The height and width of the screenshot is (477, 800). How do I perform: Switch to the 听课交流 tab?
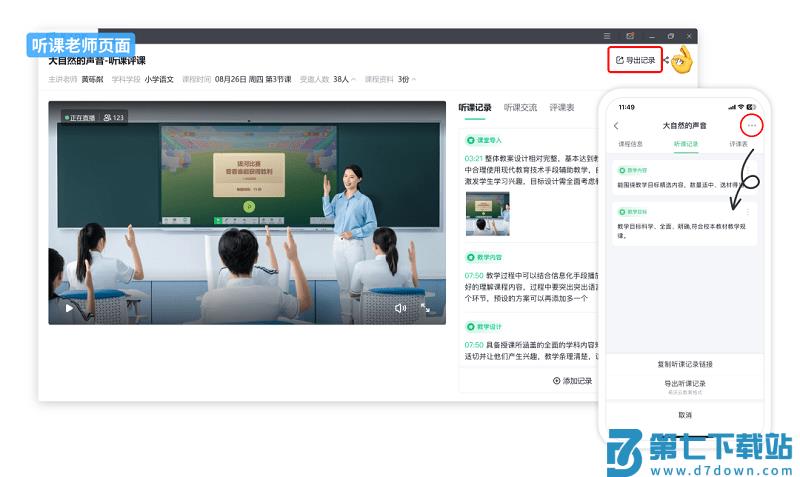[x=520, y=107]
